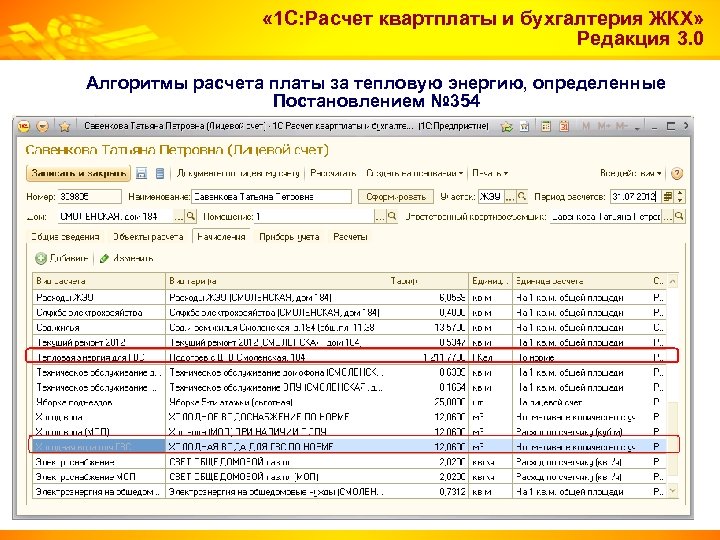
Task: Open the calendar icon in the title bar
Action: (x=564, y=126)
